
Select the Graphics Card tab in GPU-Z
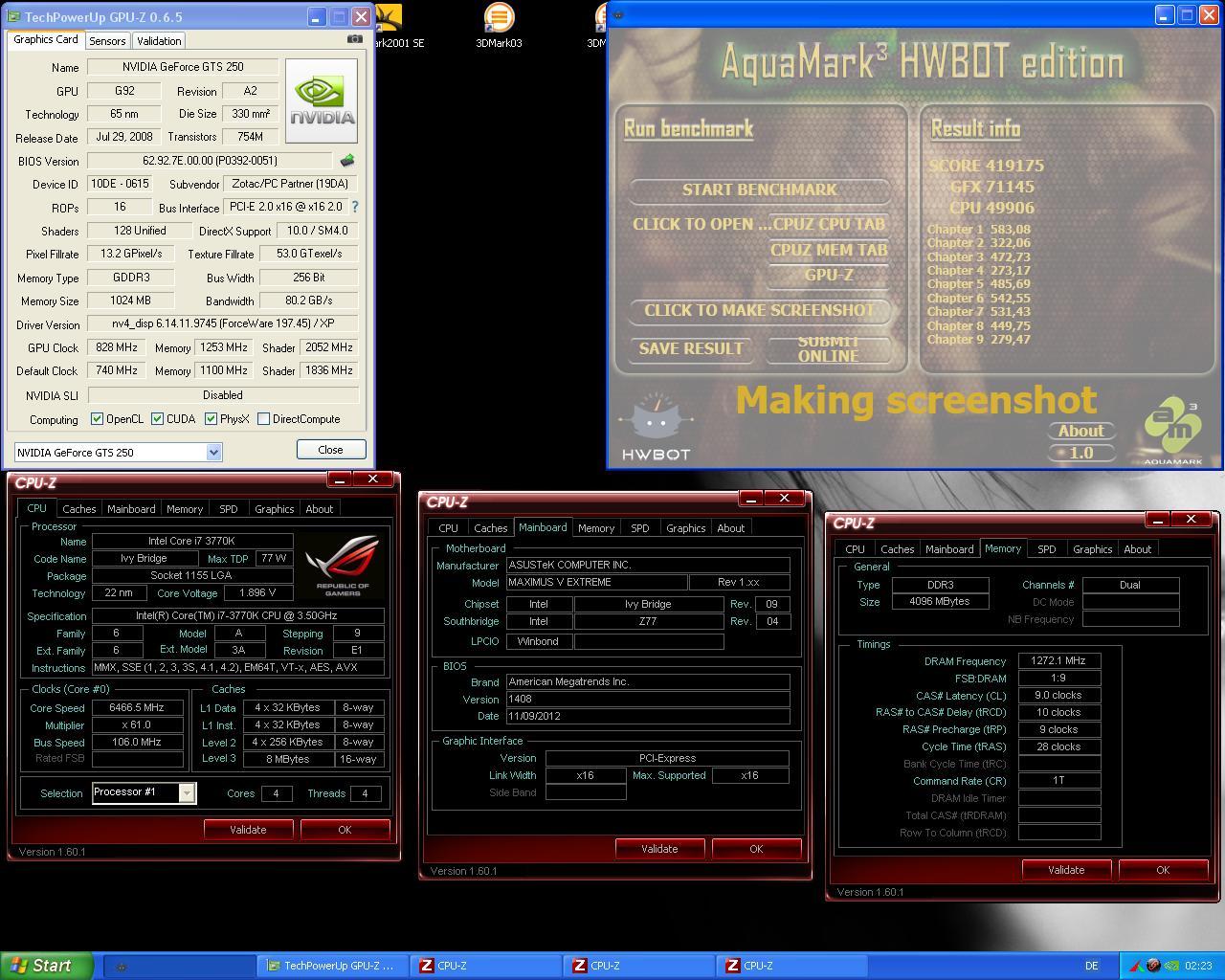pyautogui.click(x=46, y=39)
